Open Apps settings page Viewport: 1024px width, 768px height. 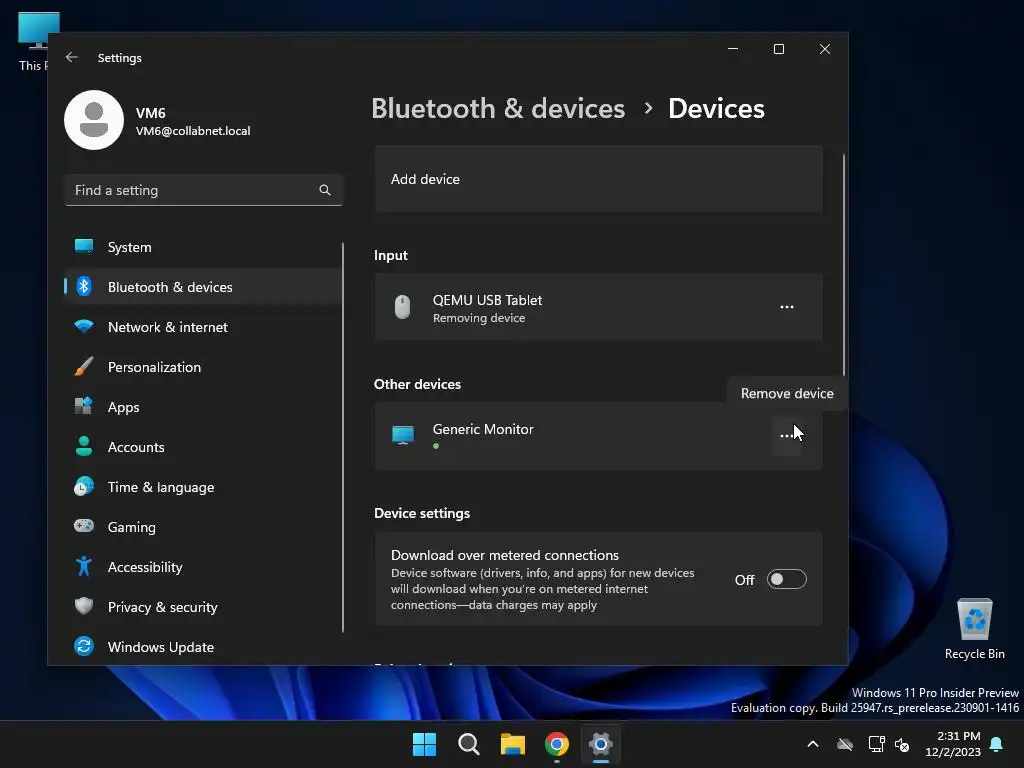click(x=202, y=407)
